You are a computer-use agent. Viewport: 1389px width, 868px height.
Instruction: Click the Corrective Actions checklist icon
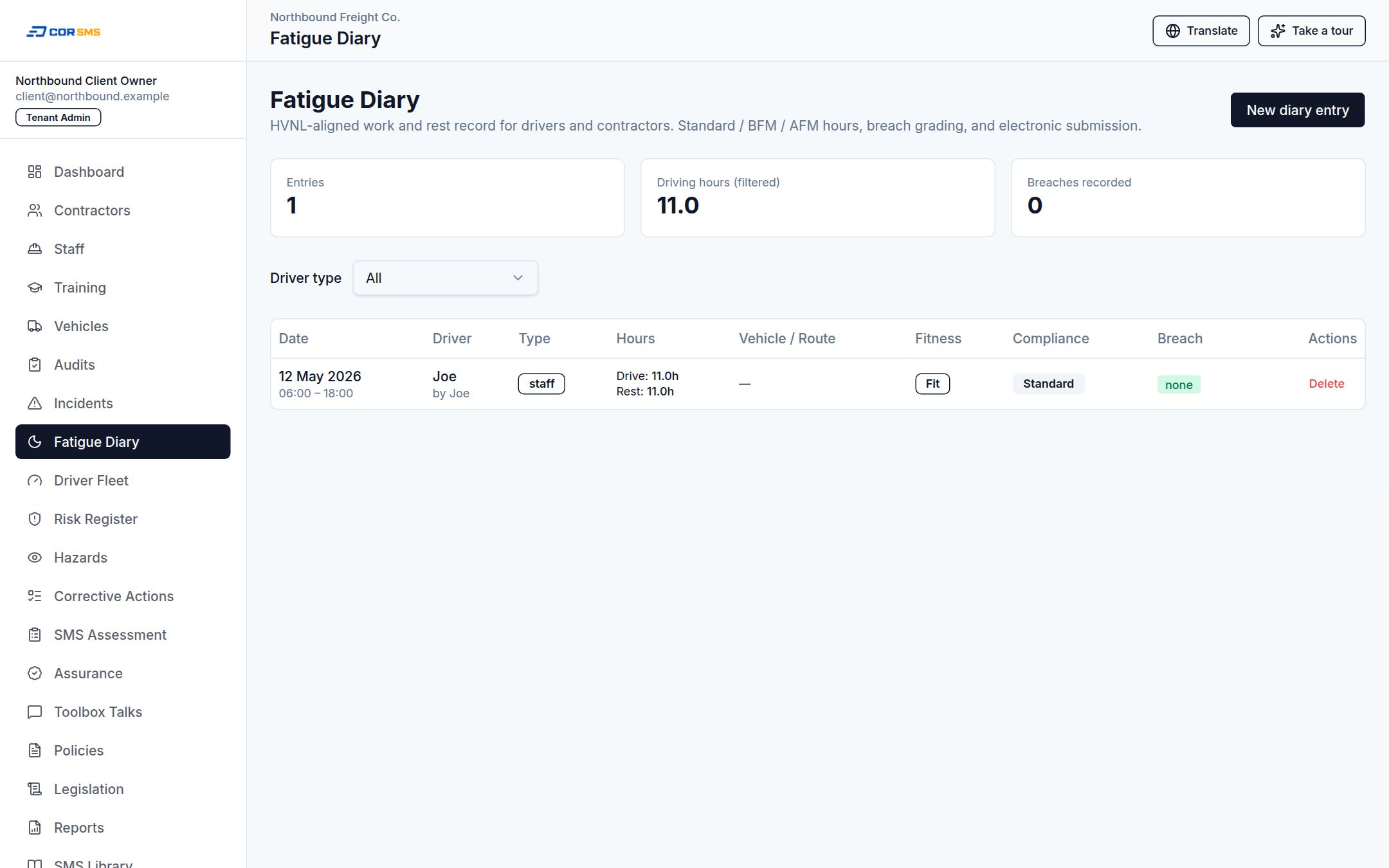click(x=35, y=596)
